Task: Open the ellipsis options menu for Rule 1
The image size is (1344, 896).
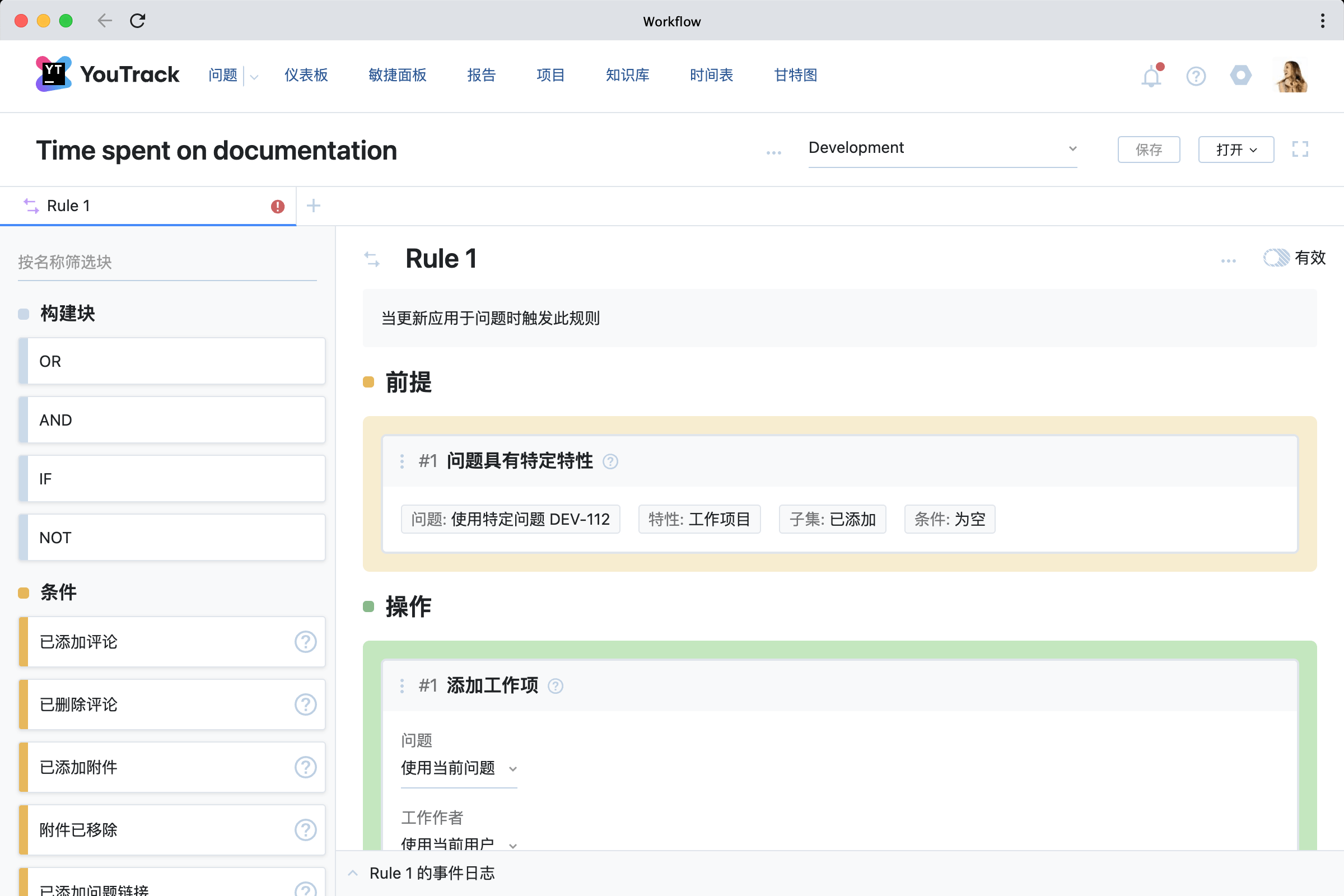Action: point(1228,260)
